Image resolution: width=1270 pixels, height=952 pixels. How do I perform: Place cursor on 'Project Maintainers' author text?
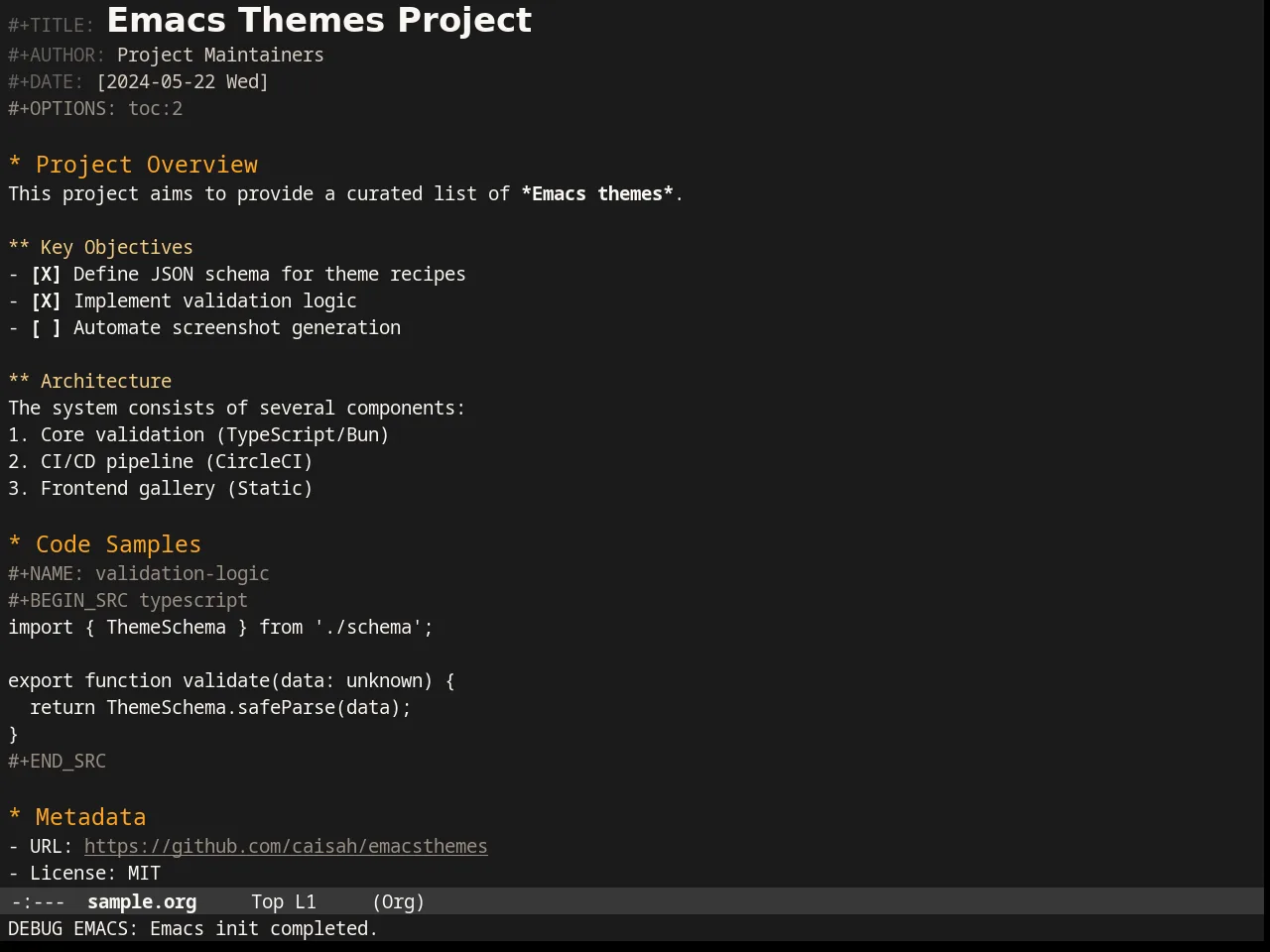(x=220, y=55)
